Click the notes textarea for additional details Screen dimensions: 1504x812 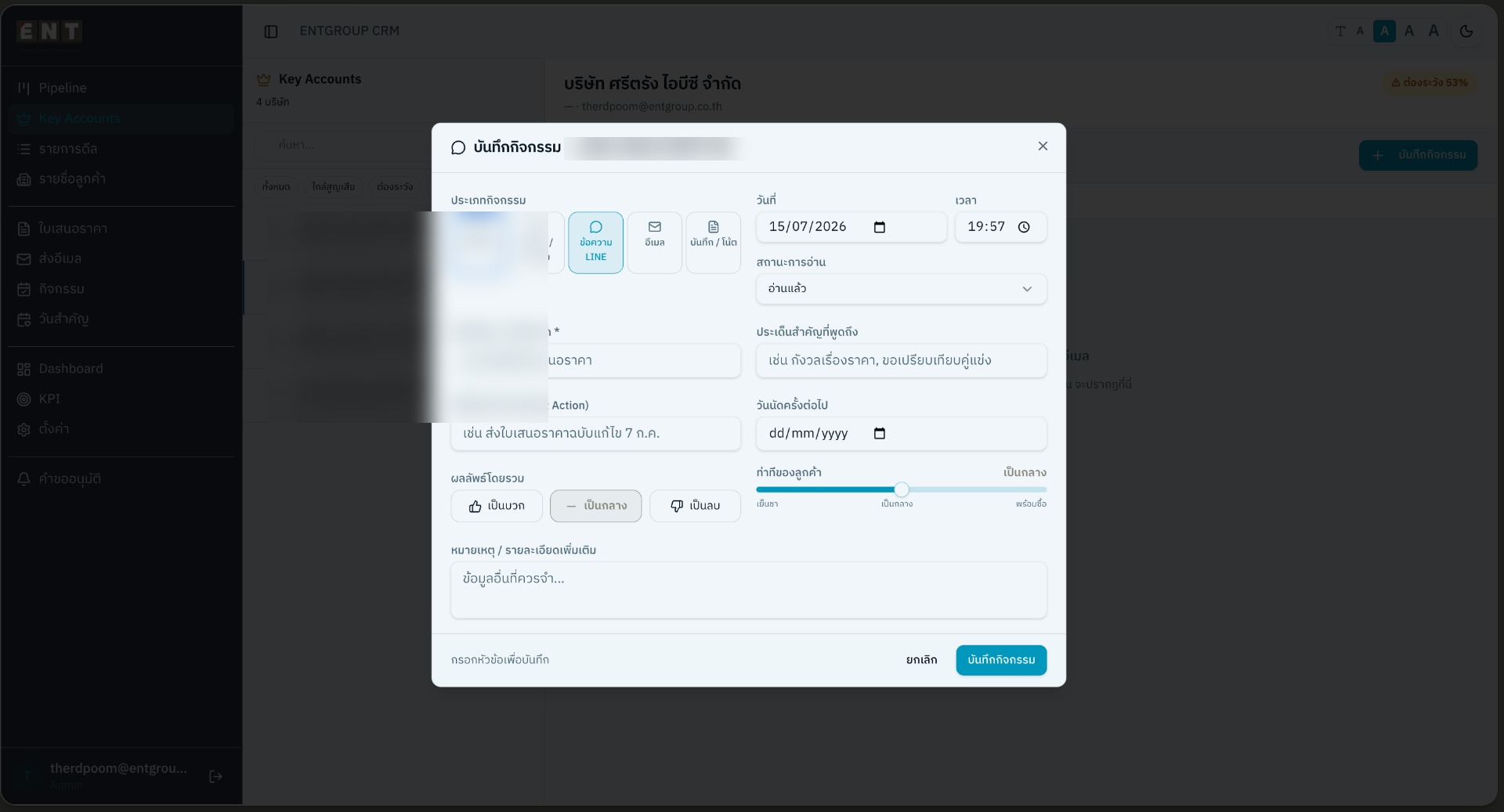point(748,590)
